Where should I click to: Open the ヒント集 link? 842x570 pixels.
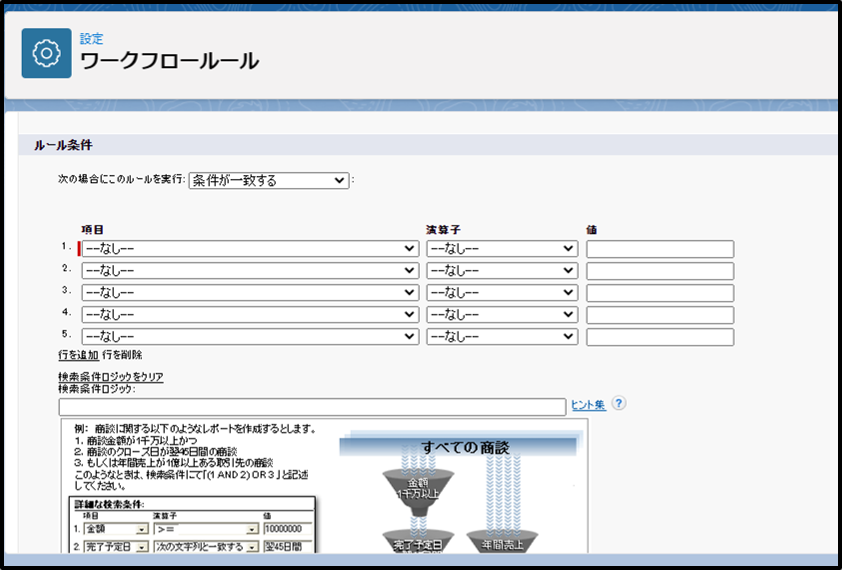tap(588, 405)
